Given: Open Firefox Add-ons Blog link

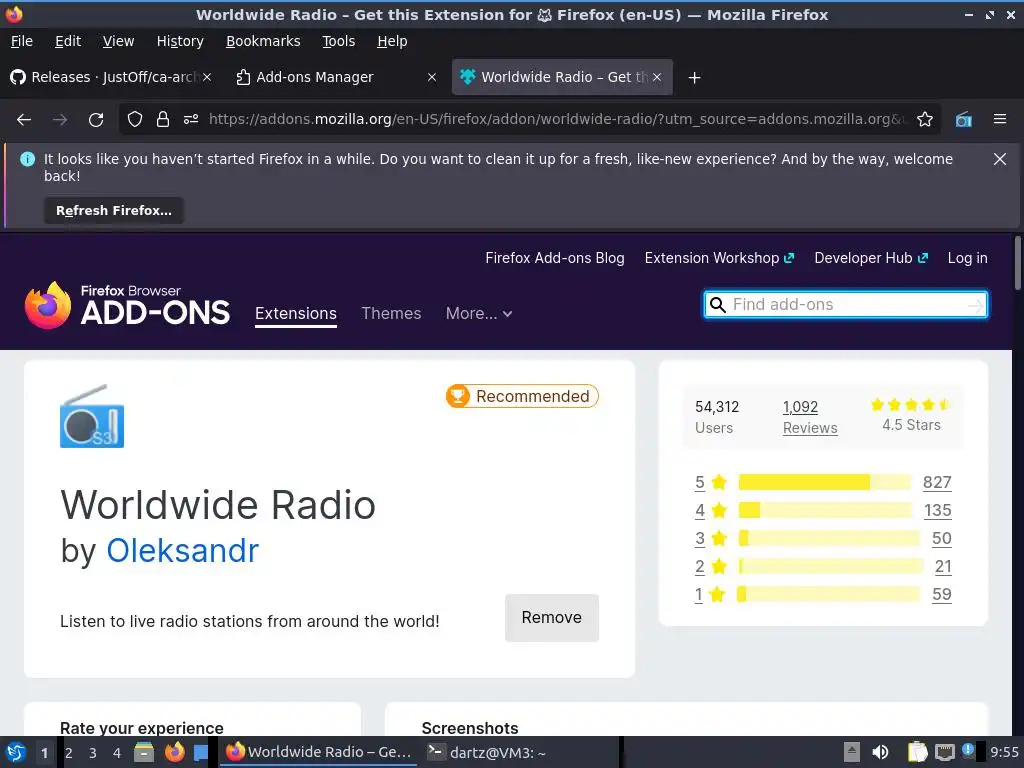Looking at the screenshot, I should 554,258.
